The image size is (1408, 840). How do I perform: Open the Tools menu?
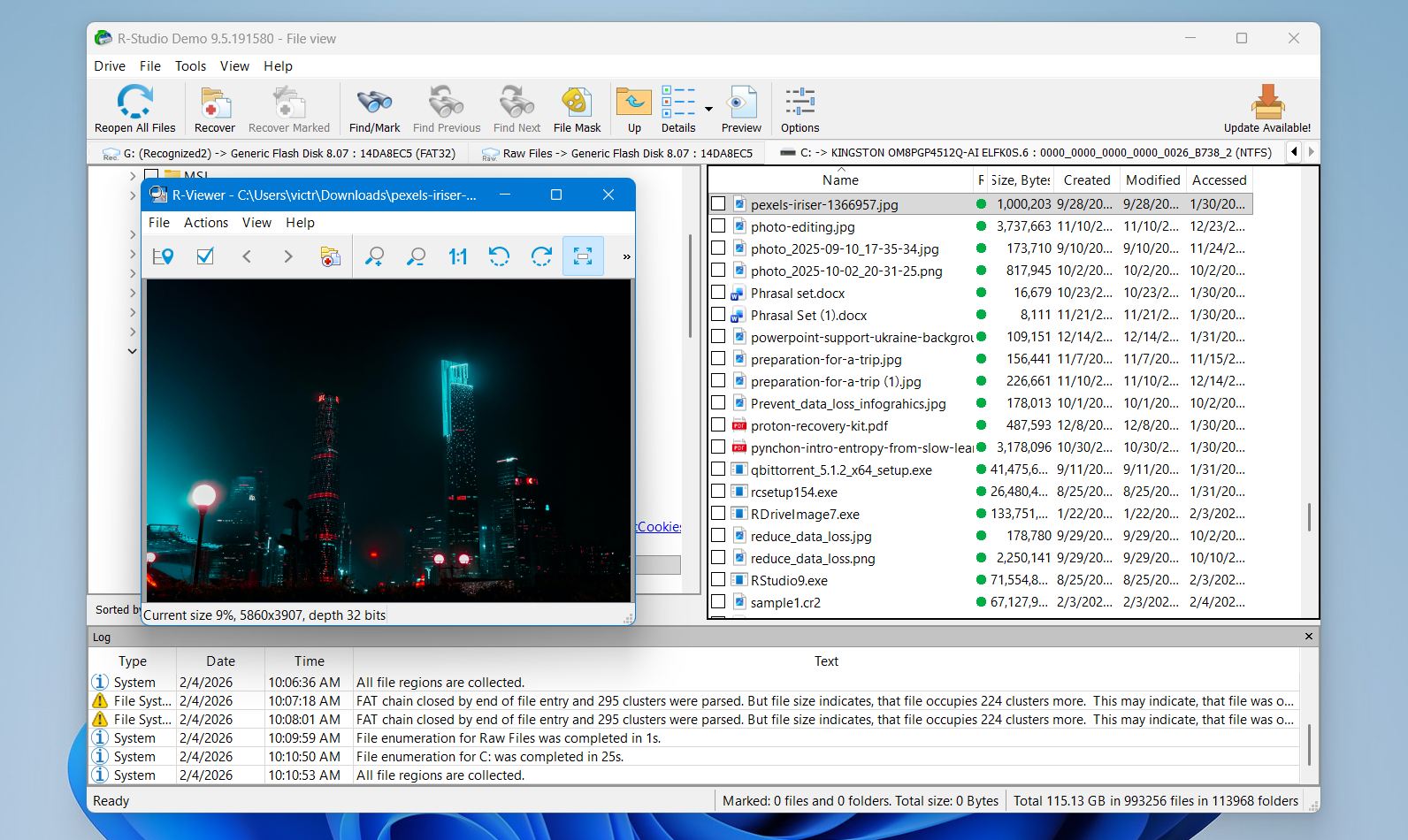tap(190, 66)
